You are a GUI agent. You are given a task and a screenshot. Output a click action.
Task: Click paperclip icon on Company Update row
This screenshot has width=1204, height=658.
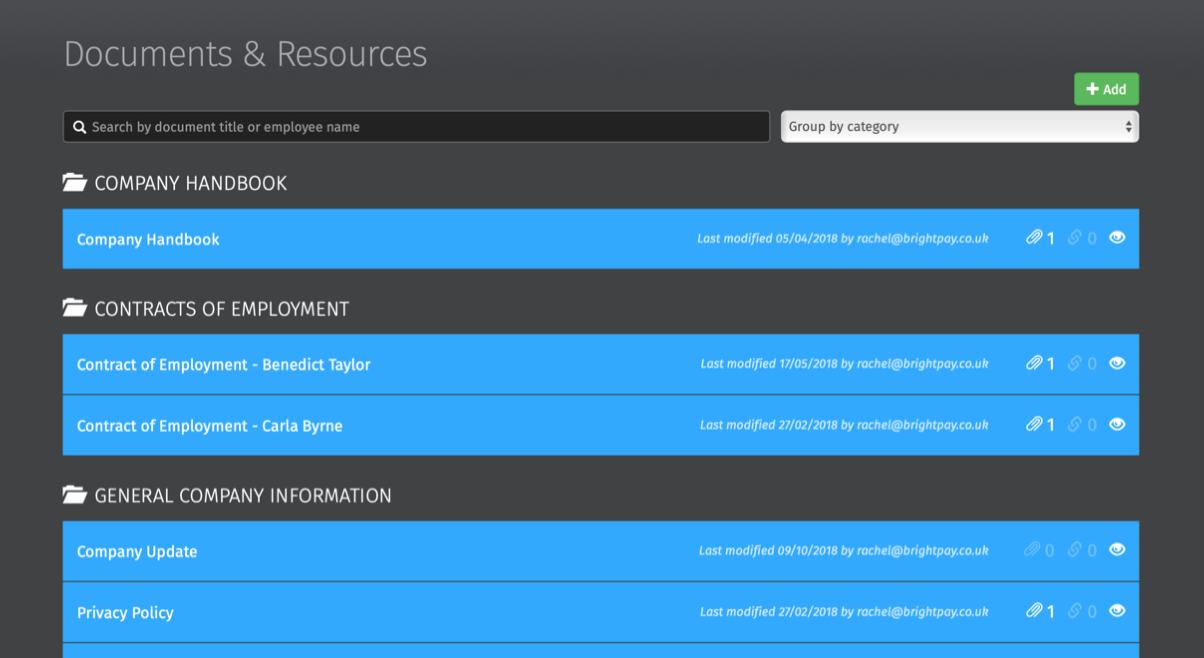coord(1032,550)
